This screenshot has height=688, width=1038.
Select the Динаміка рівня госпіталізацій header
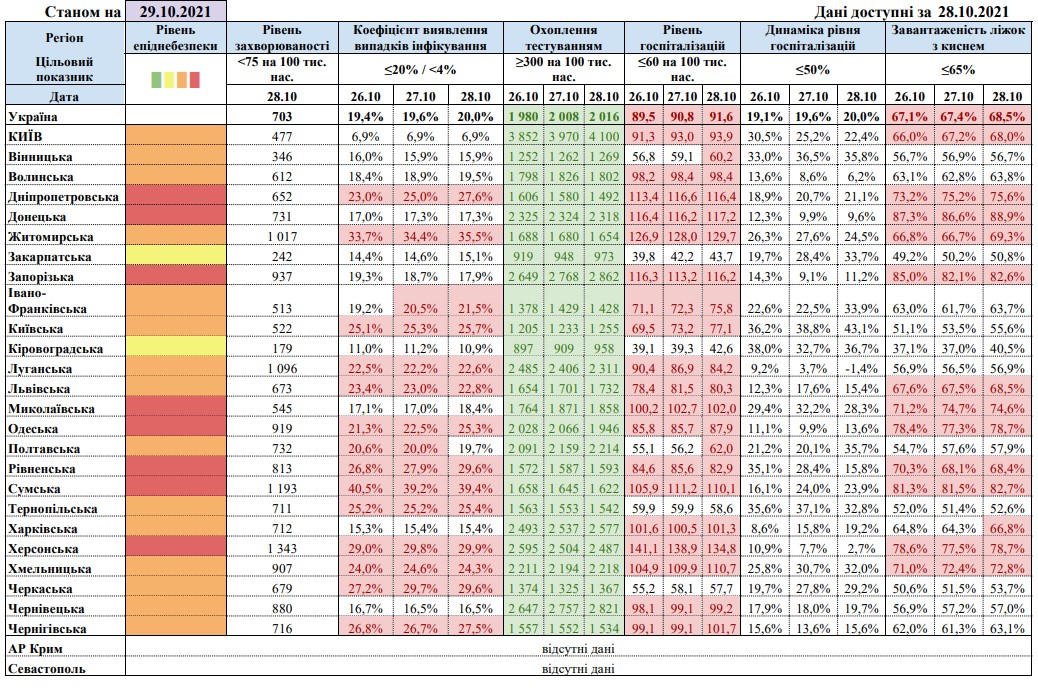(812, 38)
